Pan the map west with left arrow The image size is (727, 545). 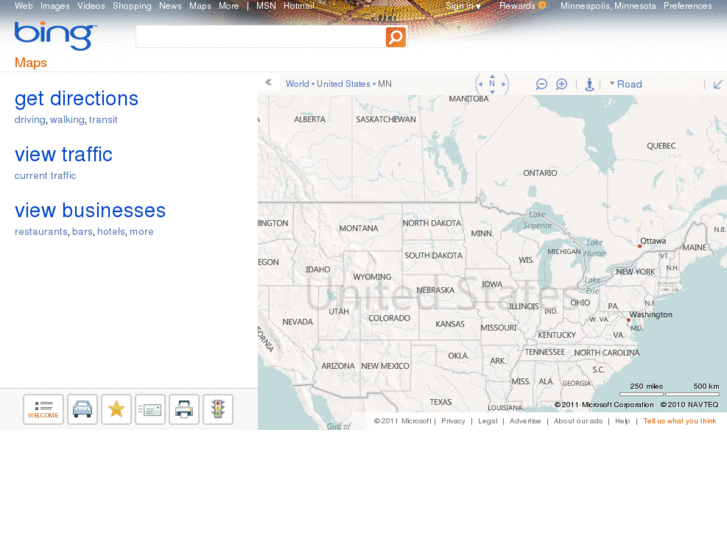(x=480, y=84)
